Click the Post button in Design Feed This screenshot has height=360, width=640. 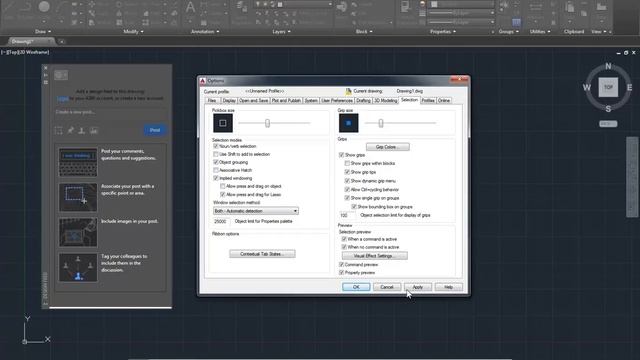point(155,130)
